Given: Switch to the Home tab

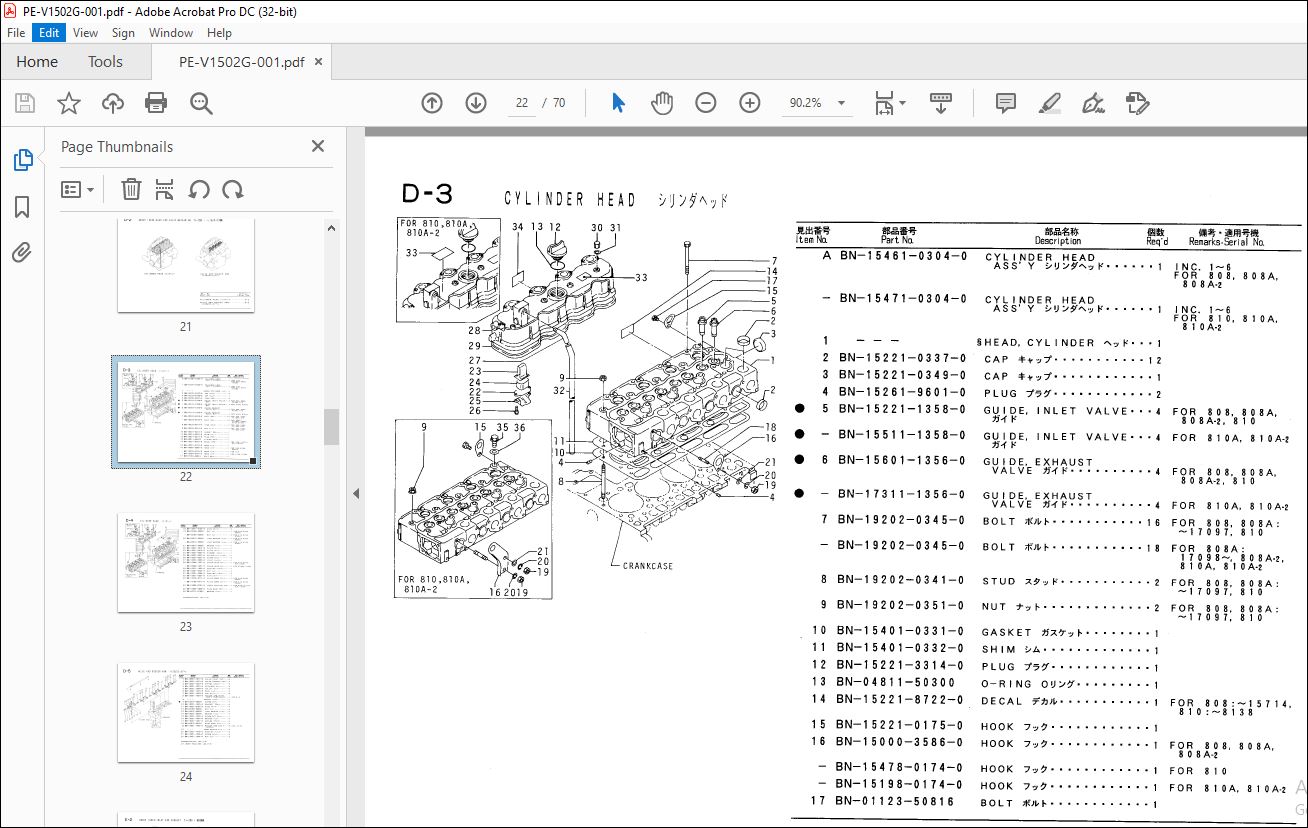Looking at the screenshot, I should (37, 62).
